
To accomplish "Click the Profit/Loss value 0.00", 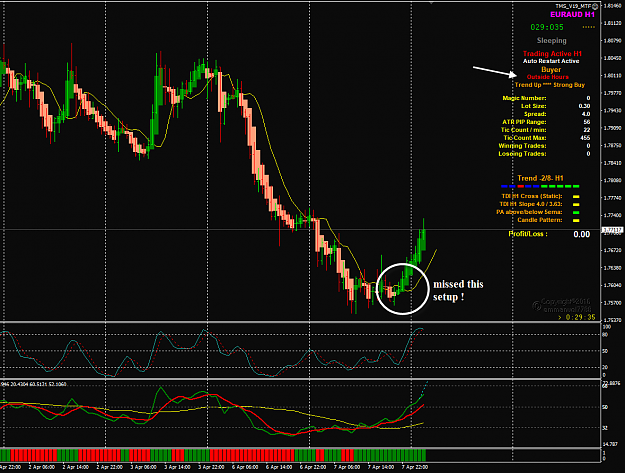I will pyautogui.click(x=582, y=234).
